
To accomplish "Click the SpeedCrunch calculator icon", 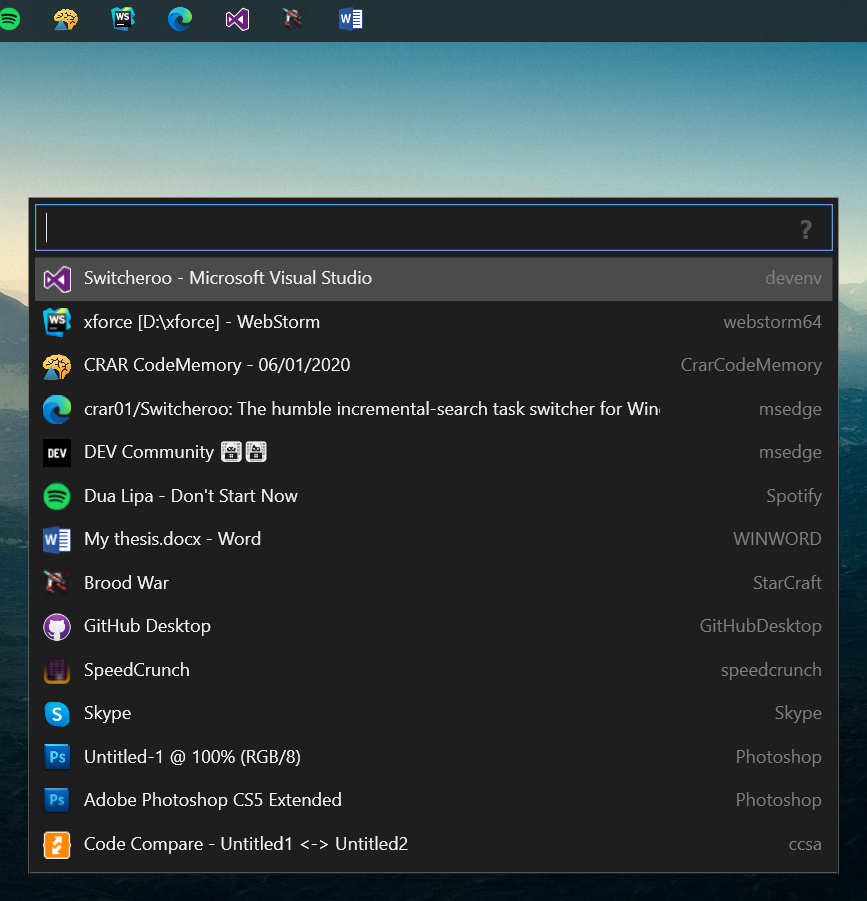I will (57, 671).
